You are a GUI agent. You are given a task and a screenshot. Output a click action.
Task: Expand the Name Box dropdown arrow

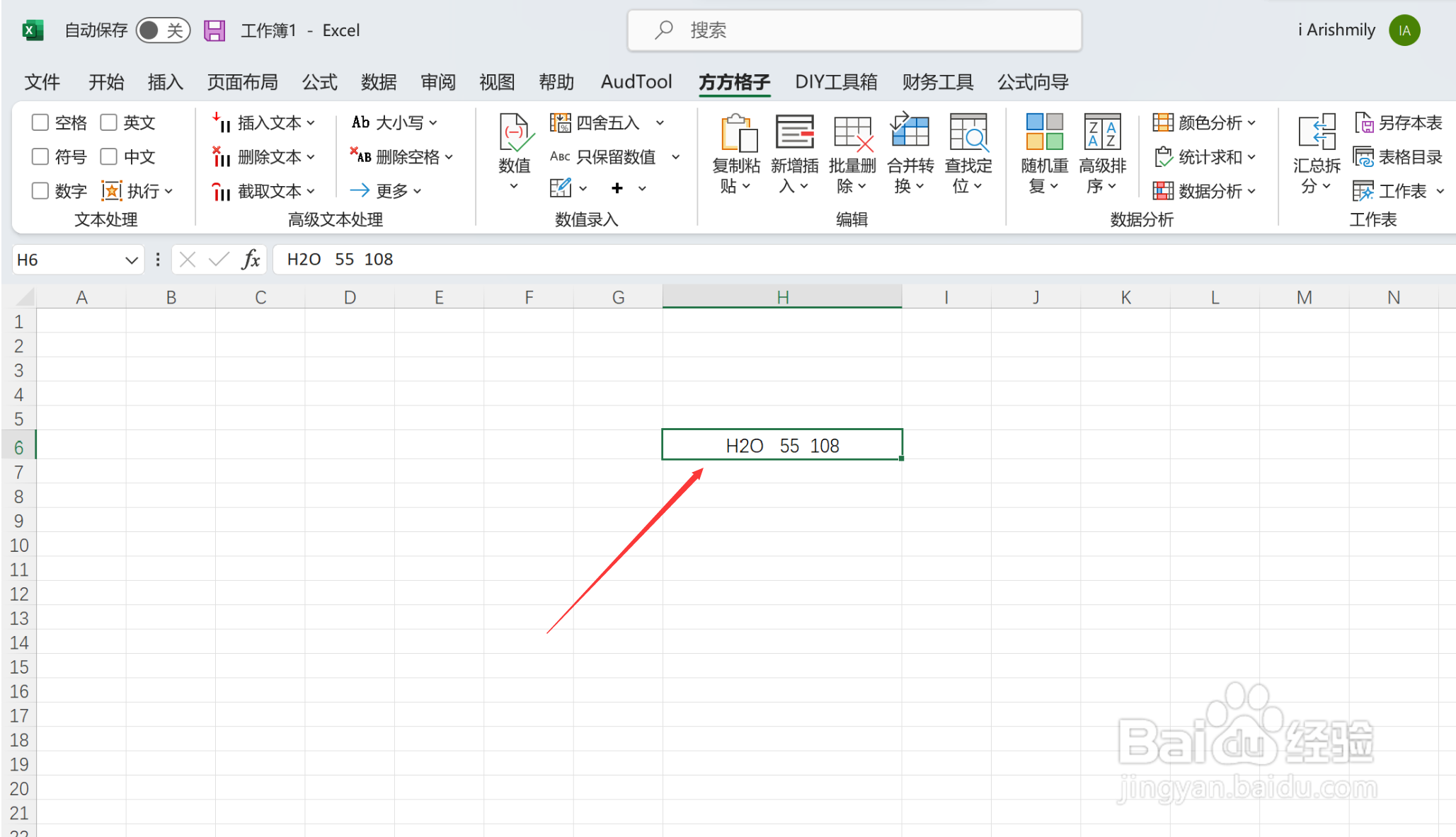[x=131, y=260]
